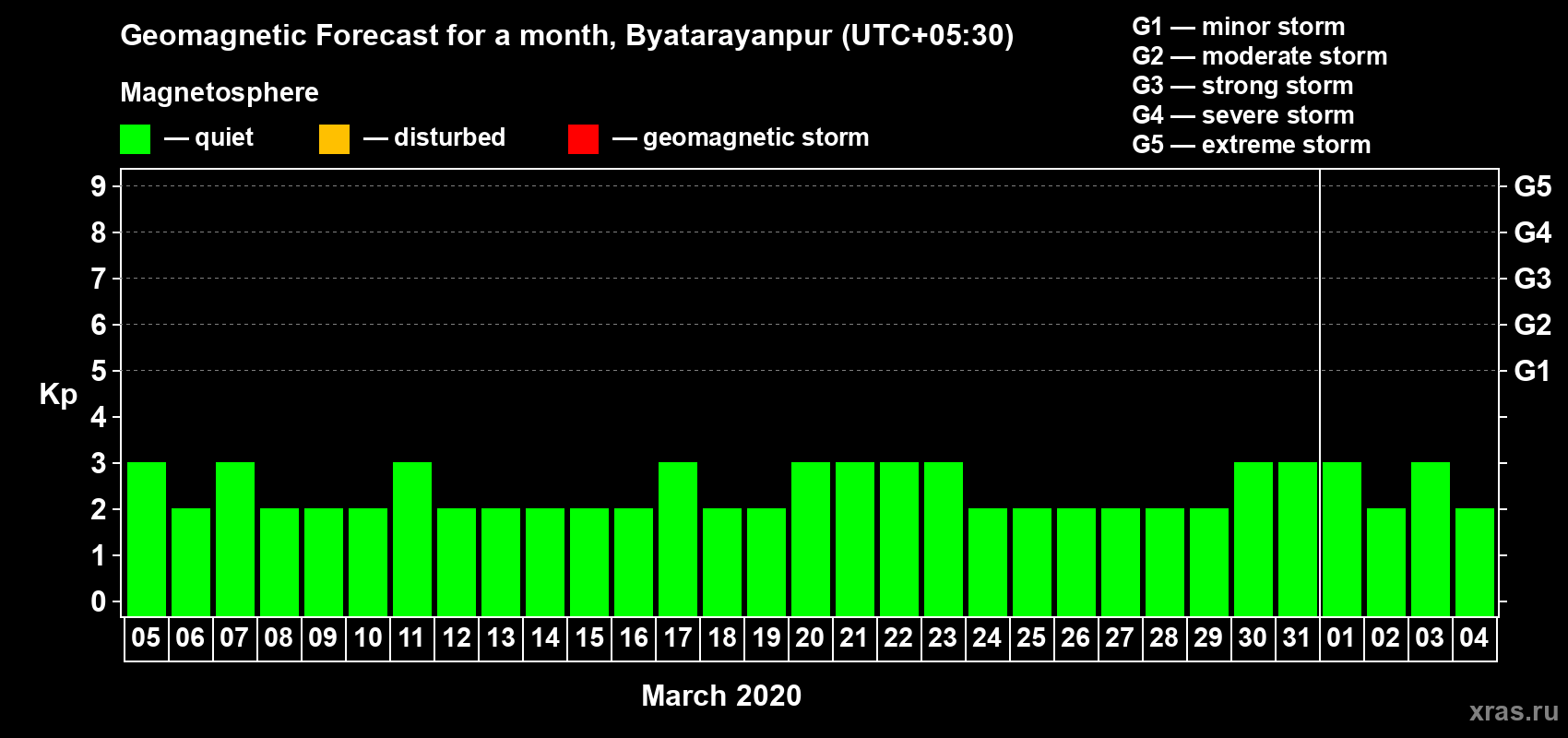Click the Kp value 9 on the y-axis
The height and width of the screenshot is (738, 1568).
(x=99, y=187)
